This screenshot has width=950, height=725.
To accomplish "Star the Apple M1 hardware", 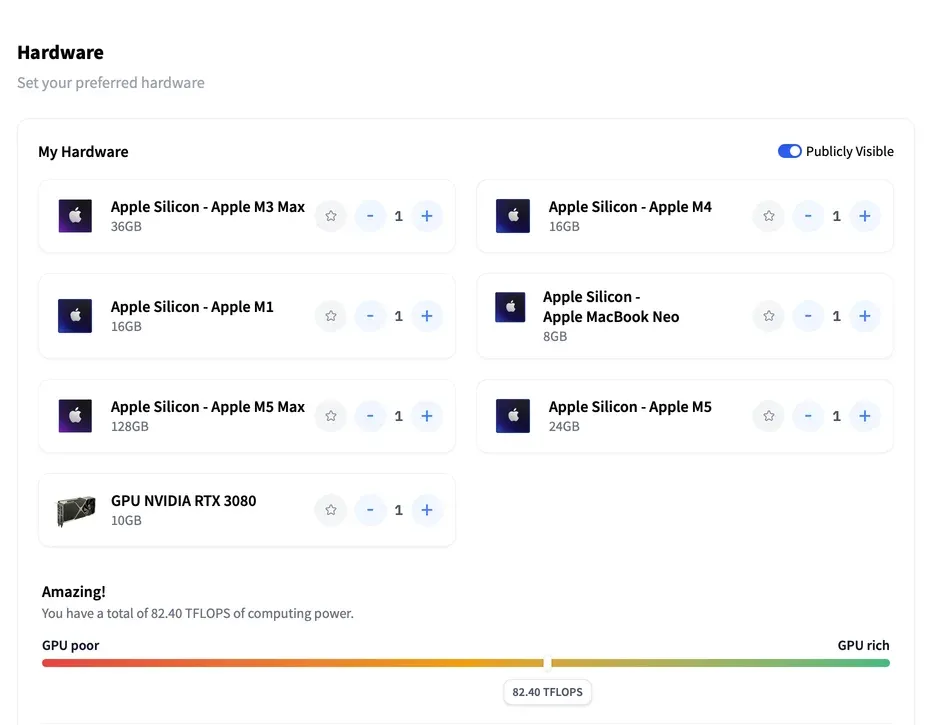I will (331, 316).
